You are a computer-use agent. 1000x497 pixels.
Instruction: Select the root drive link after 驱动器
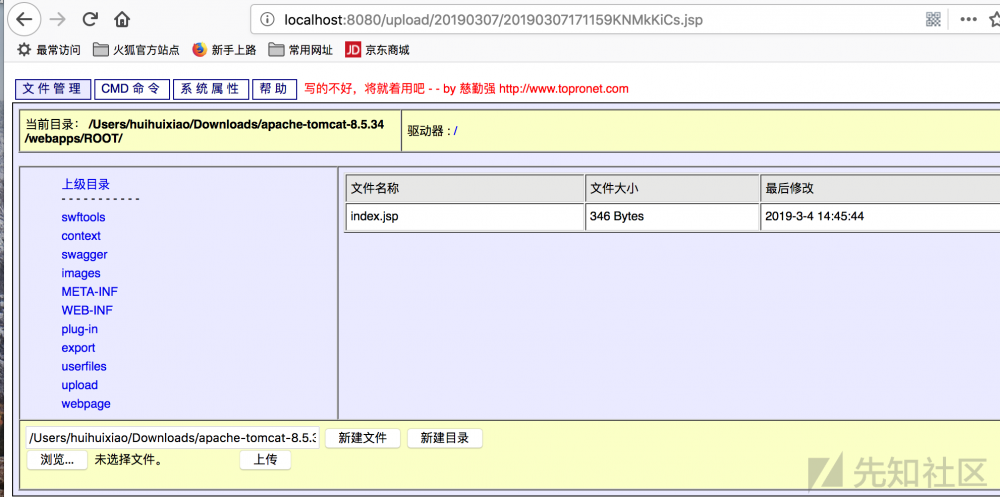click(455, 131)
